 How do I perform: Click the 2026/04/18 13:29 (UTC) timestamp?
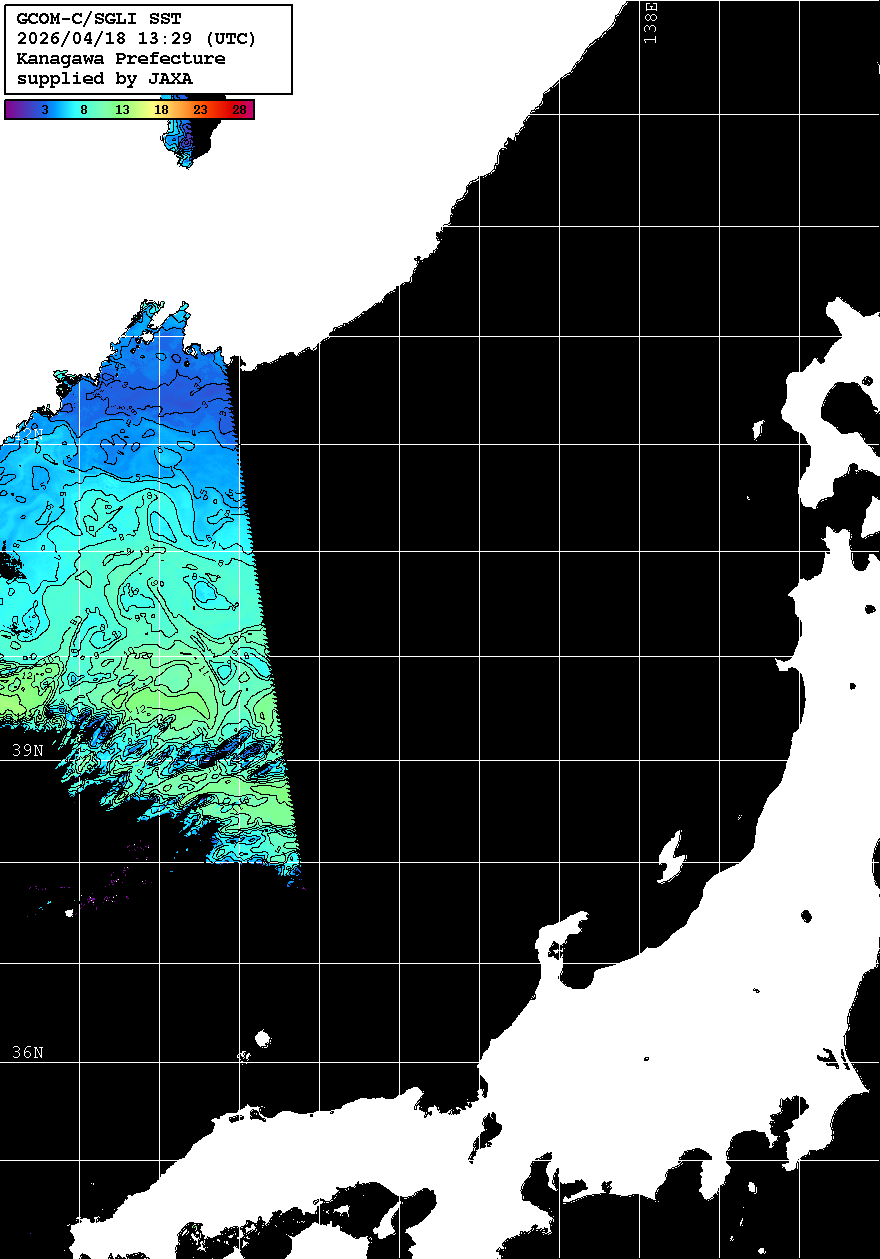[137, 40]
